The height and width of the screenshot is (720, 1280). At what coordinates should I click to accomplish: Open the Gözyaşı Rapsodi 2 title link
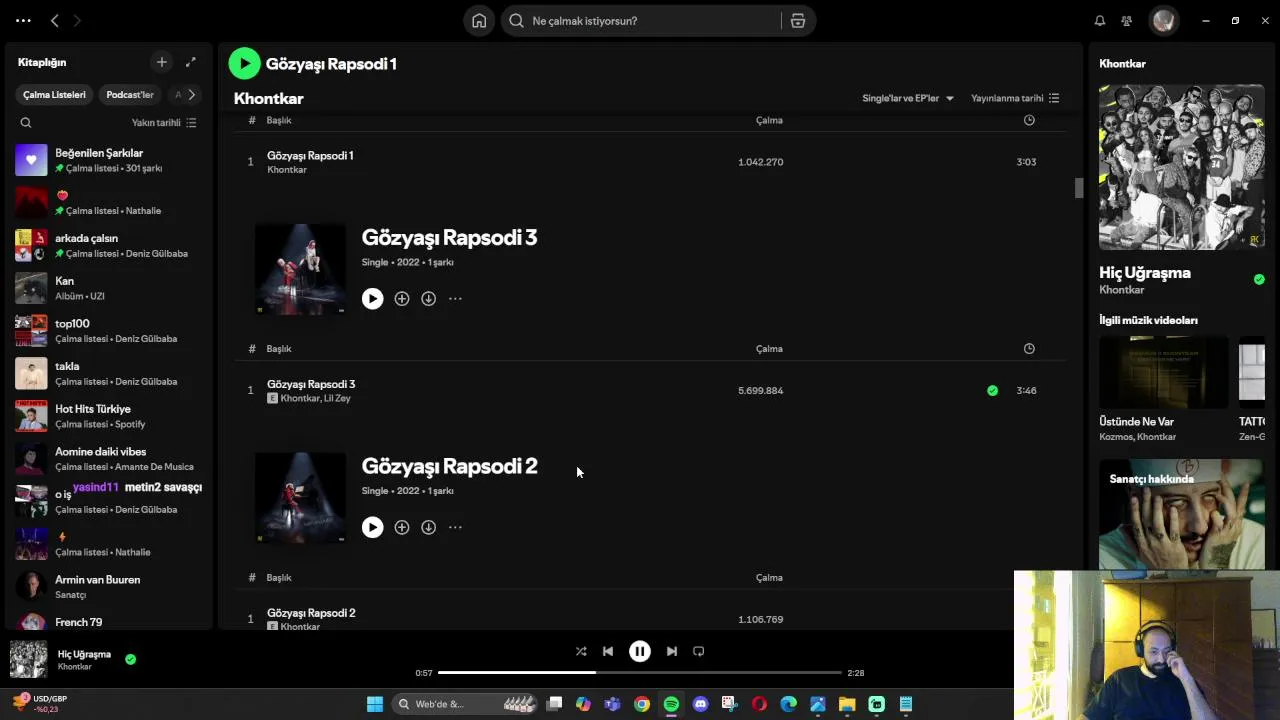click(x=449, y=466)
